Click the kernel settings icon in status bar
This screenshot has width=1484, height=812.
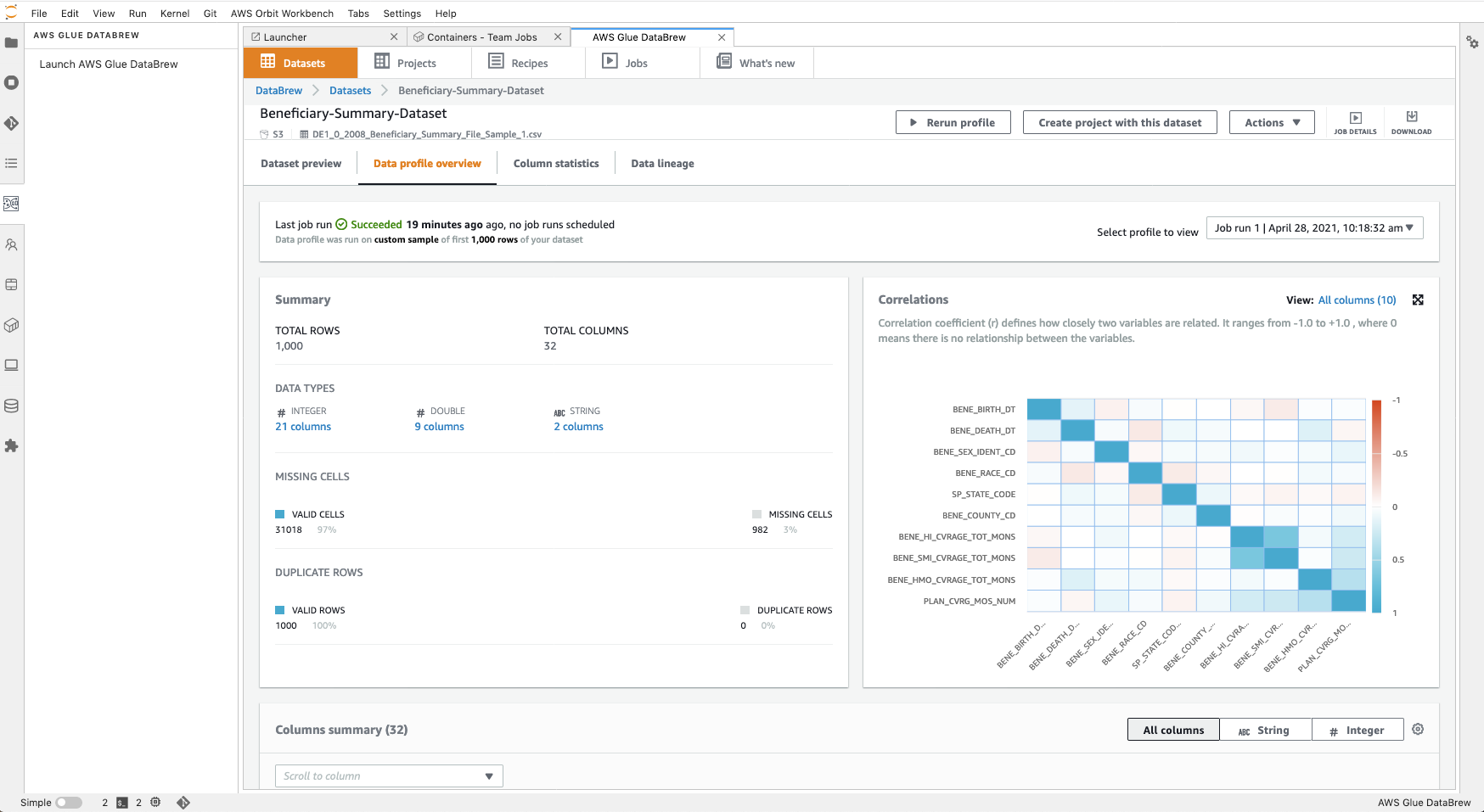(x=155, y=803)
